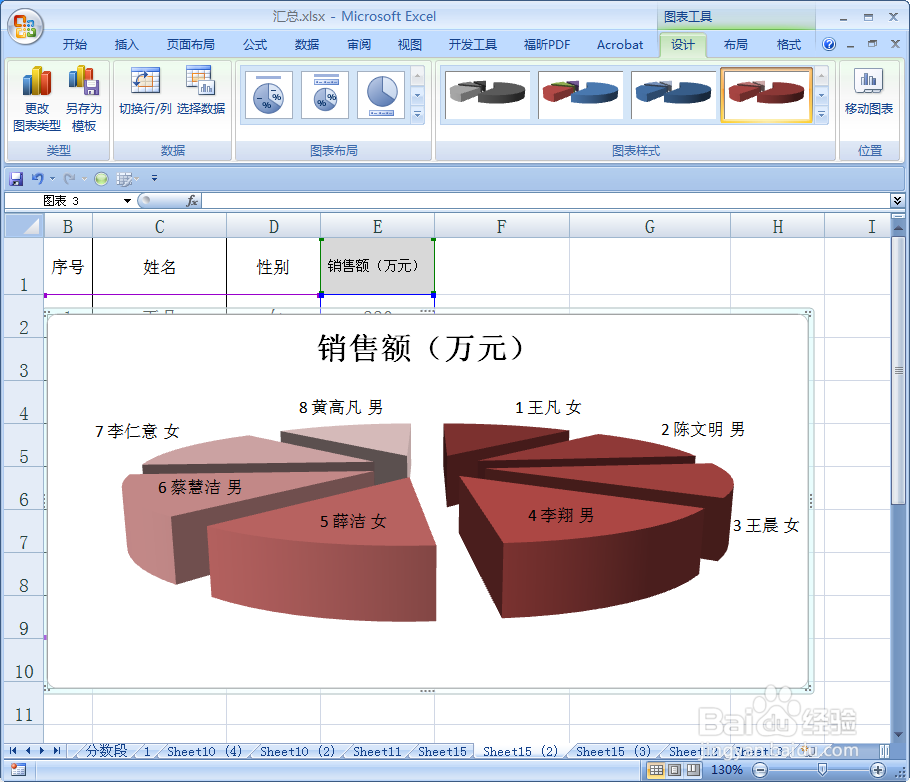Apply the multicolor pie chart style

click(x=580, y=95)
